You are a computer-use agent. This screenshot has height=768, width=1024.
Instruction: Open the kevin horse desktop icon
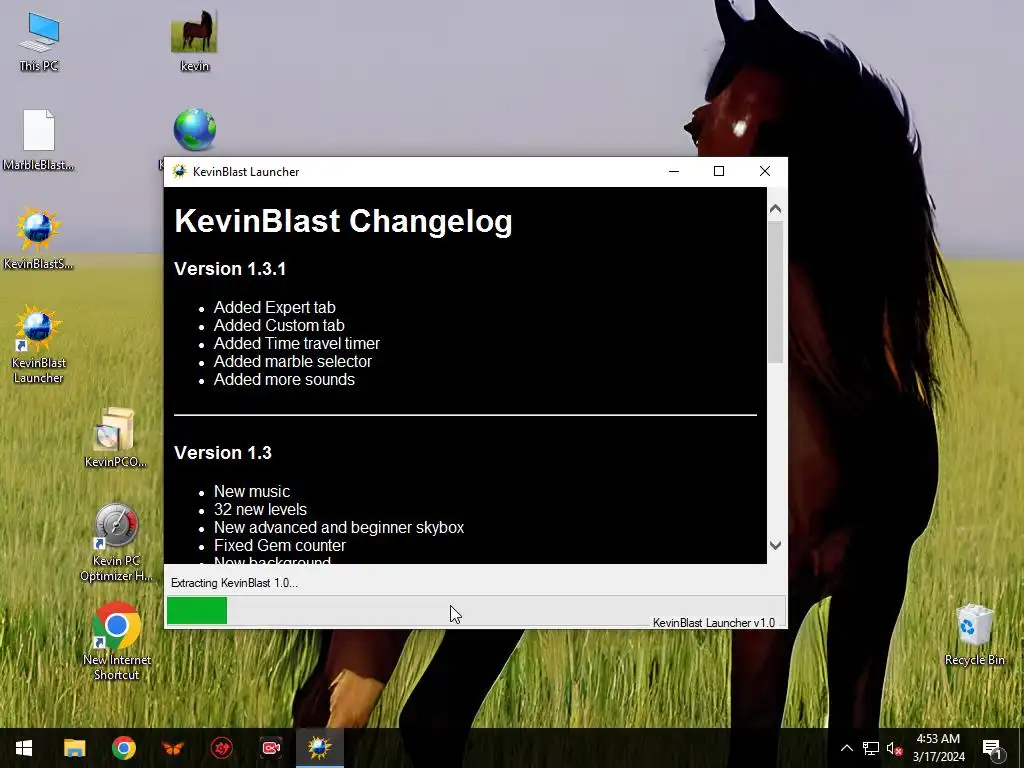[x=194, y=40]
